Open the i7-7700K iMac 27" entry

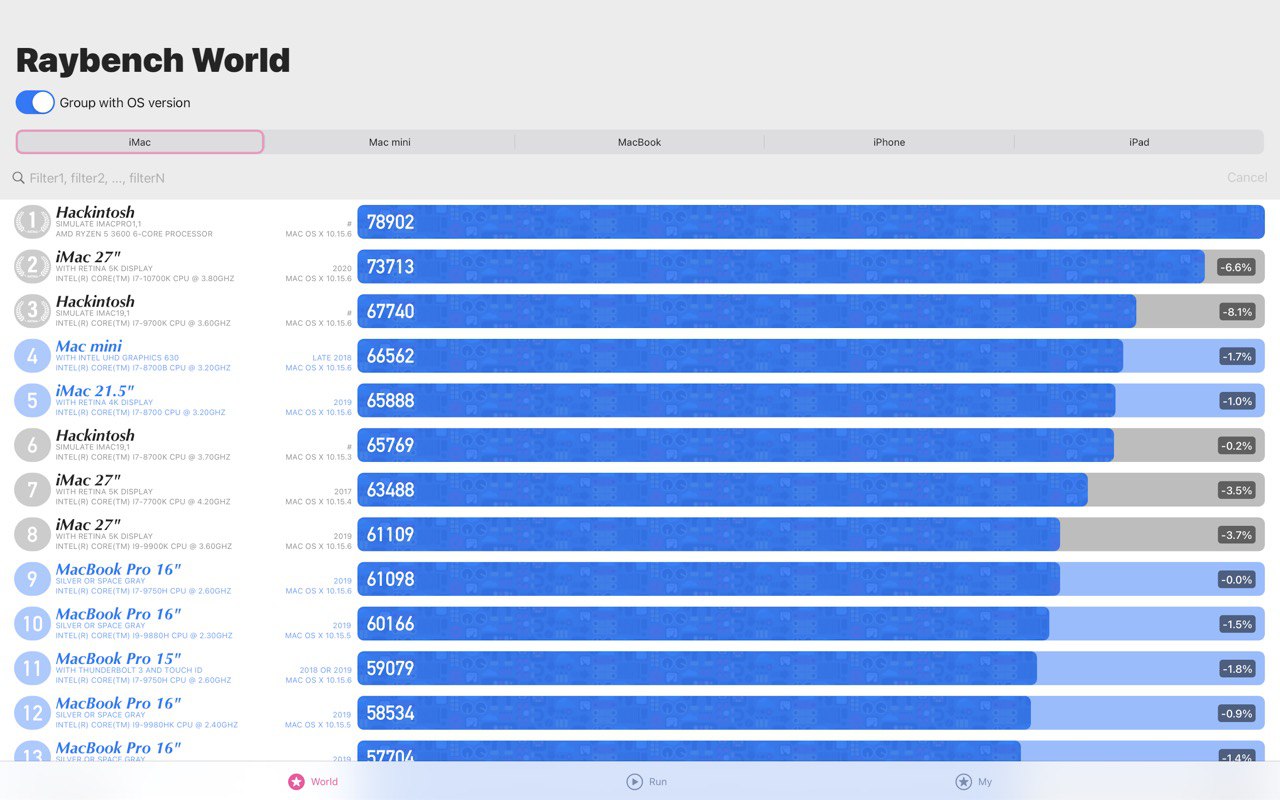tap(88, 480)
